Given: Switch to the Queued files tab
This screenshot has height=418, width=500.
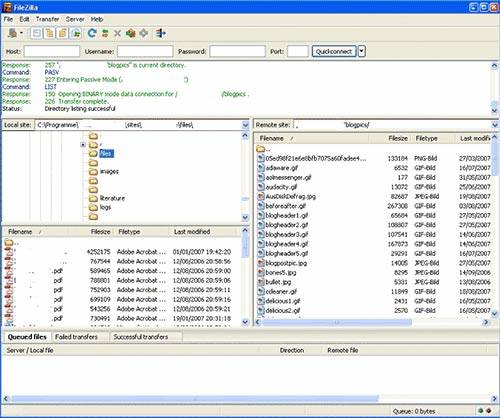Looking at the screenshot, I should pyautogui.click(x=27, y=337).
